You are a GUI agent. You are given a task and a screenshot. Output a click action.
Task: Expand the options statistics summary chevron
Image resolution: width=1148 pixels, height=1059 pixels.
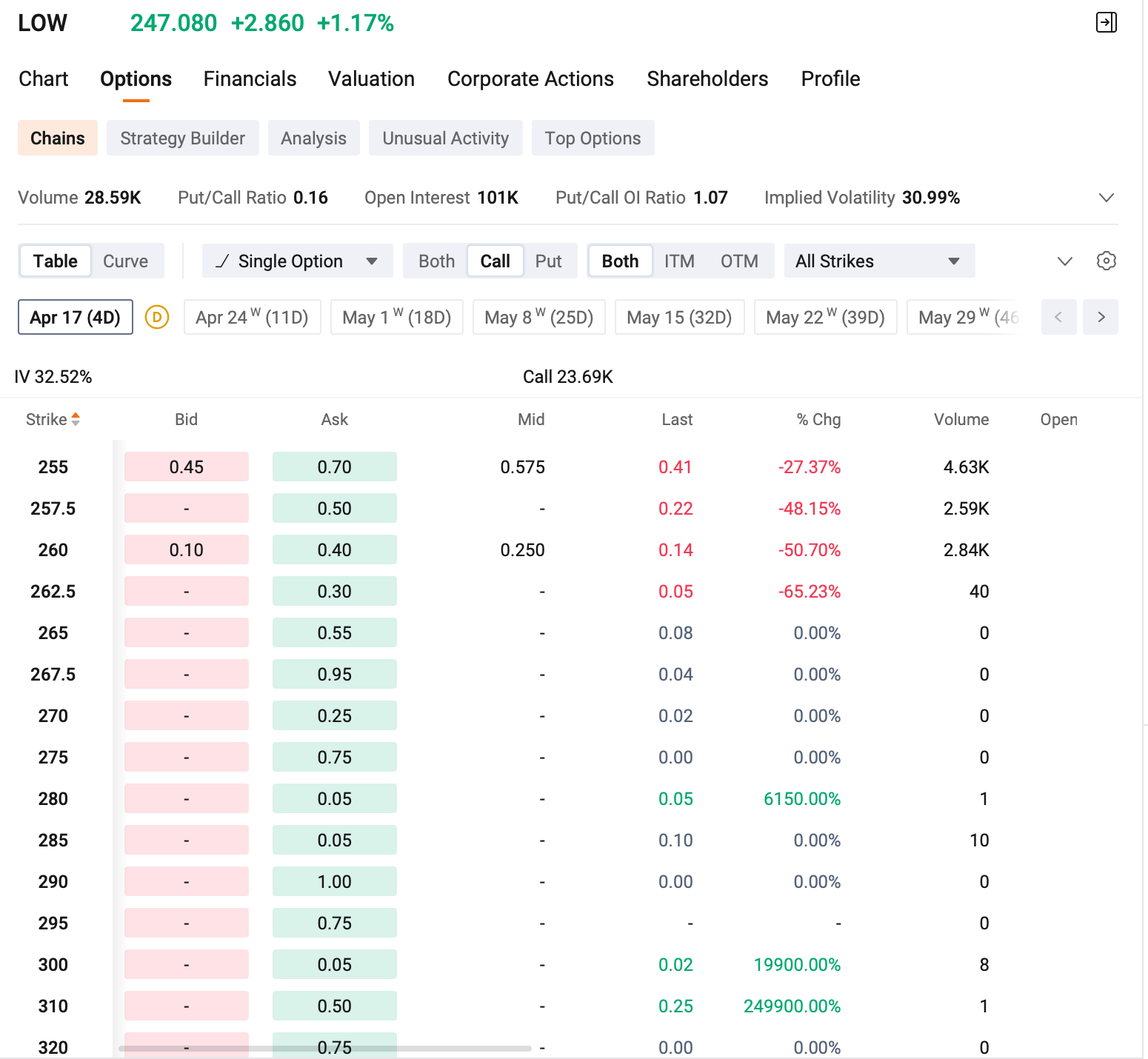[1106, 198]
